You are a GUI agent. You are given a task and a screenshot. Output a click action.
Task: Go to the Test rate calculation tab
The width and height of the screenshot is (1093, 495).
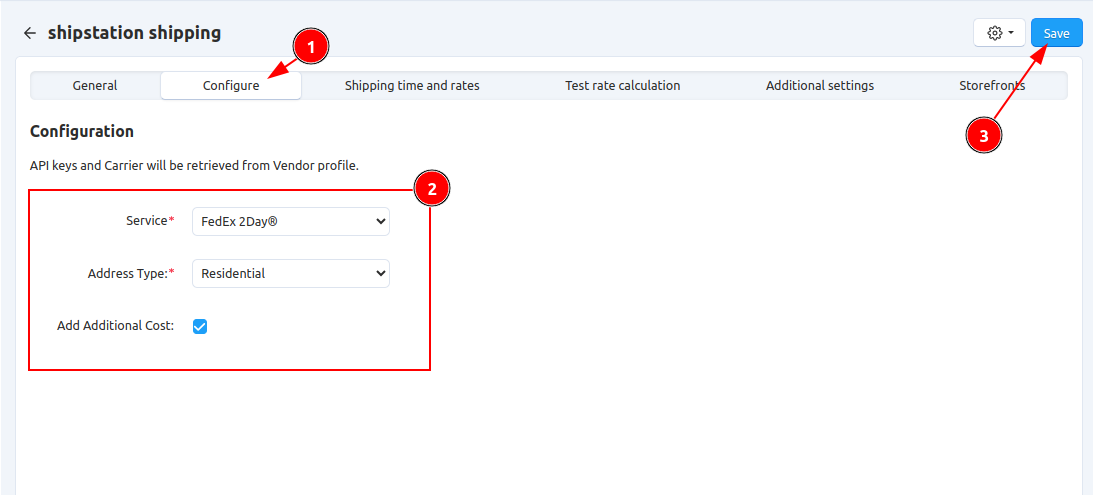[622, 86]
